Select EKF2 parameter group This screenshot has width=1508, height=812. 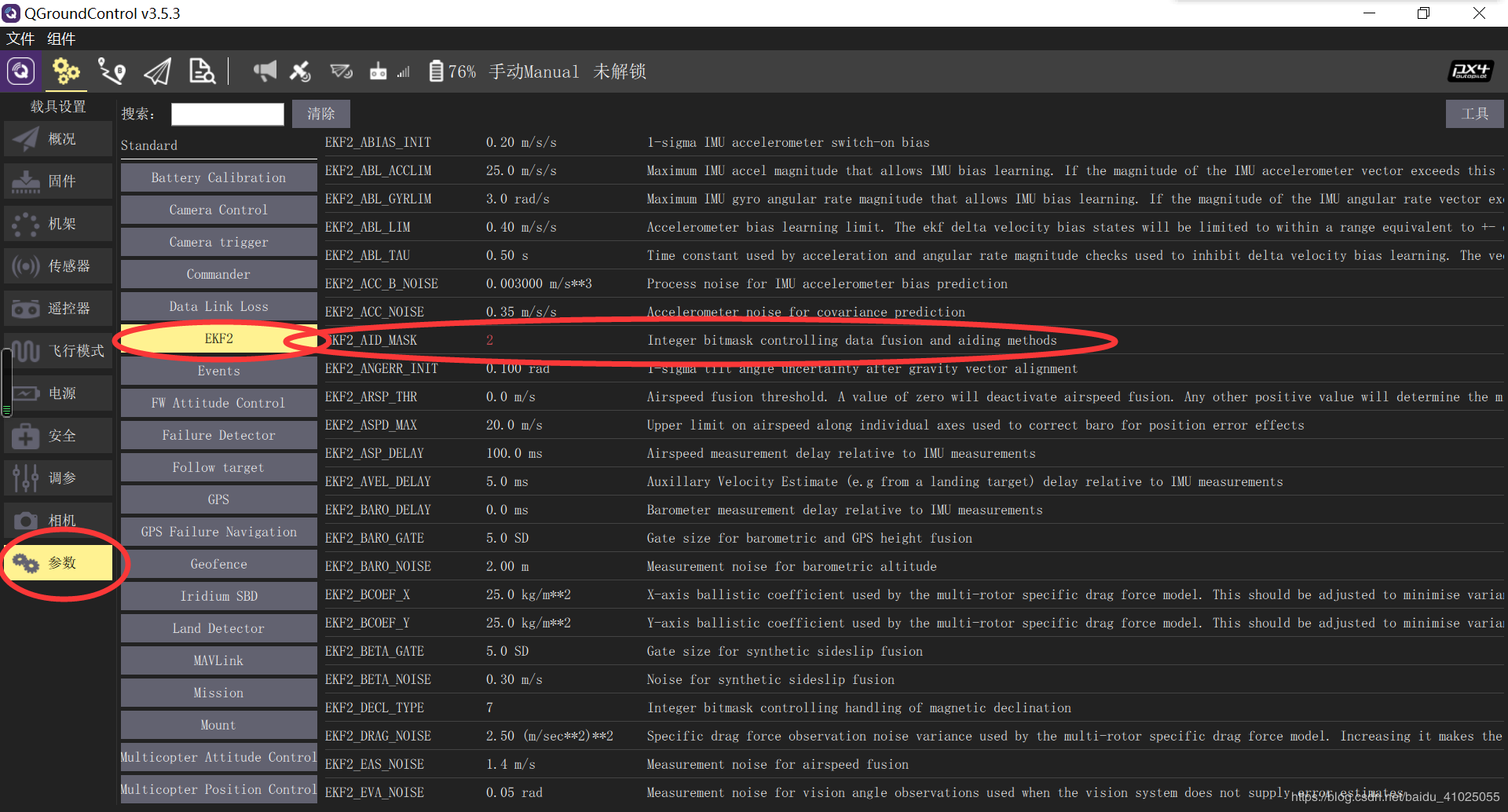coord(218,338)
